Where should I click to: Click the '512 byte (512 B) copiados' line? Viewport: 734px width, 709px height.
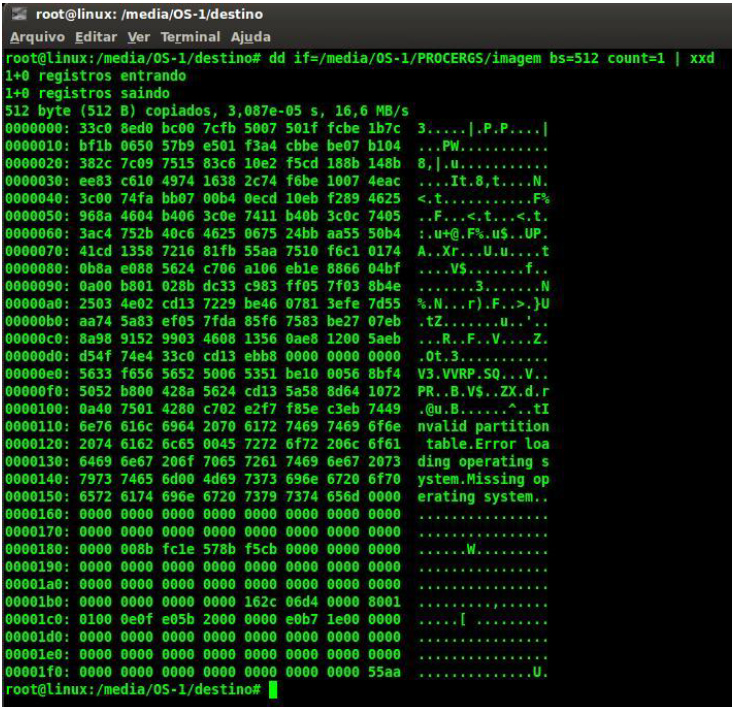207,110
